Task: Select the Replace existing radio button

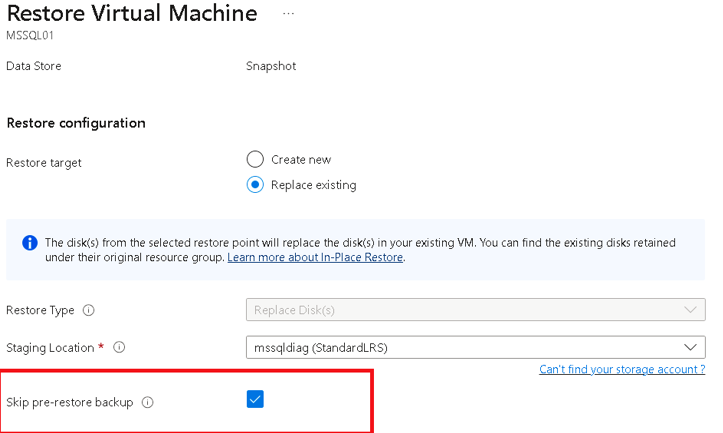Action: pyautogui.click(x=255, y=184)
